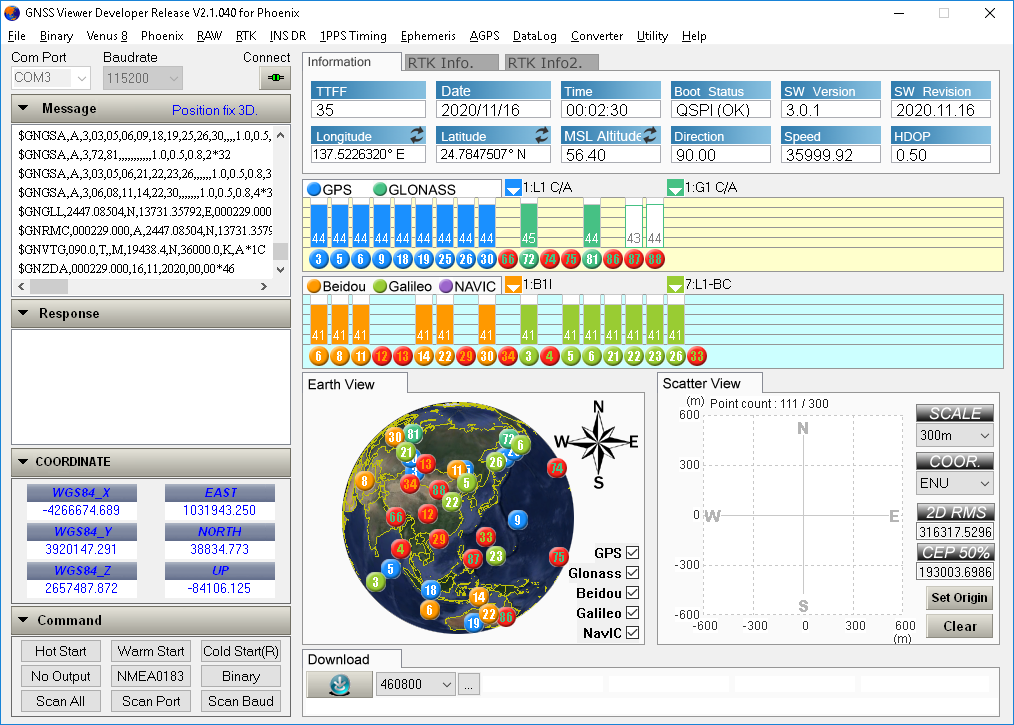Uncheck the GPS checkbox in Earth View

pos(632,553)
